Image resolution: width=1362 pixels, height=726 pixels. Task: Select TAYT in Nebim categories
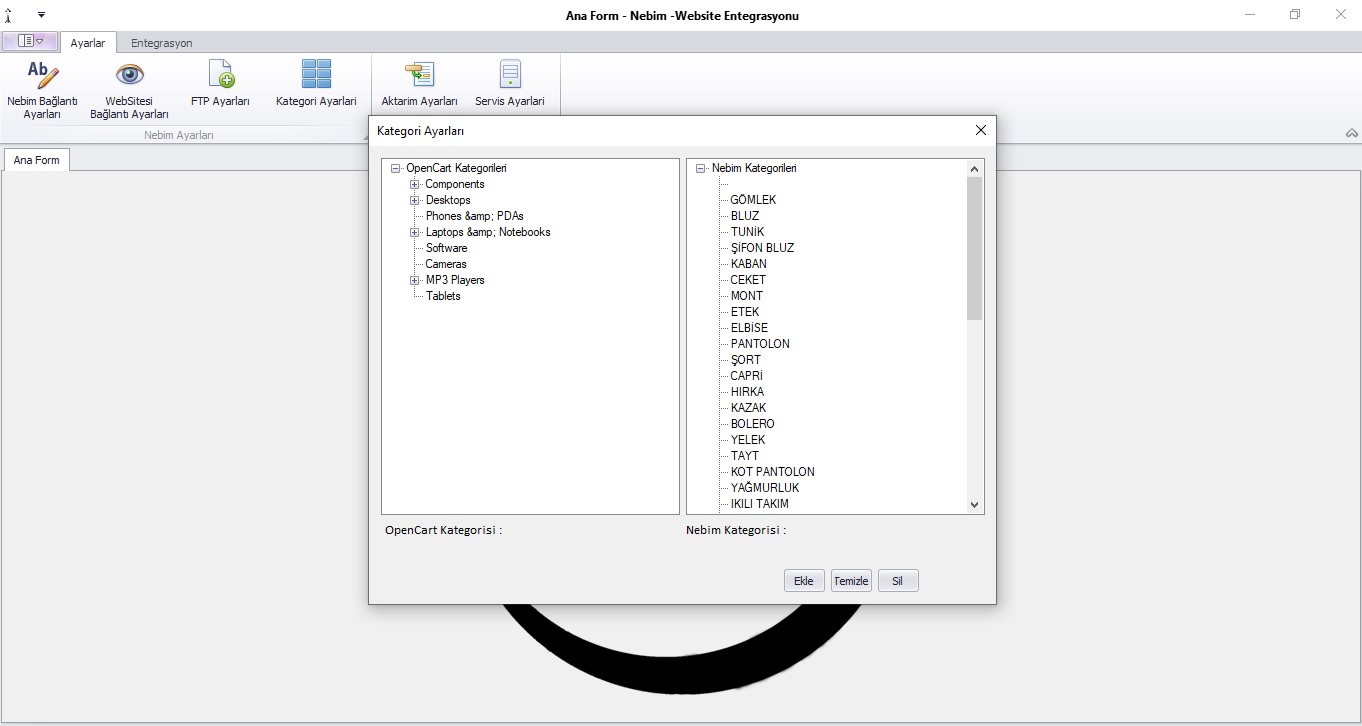click(745, 456)
